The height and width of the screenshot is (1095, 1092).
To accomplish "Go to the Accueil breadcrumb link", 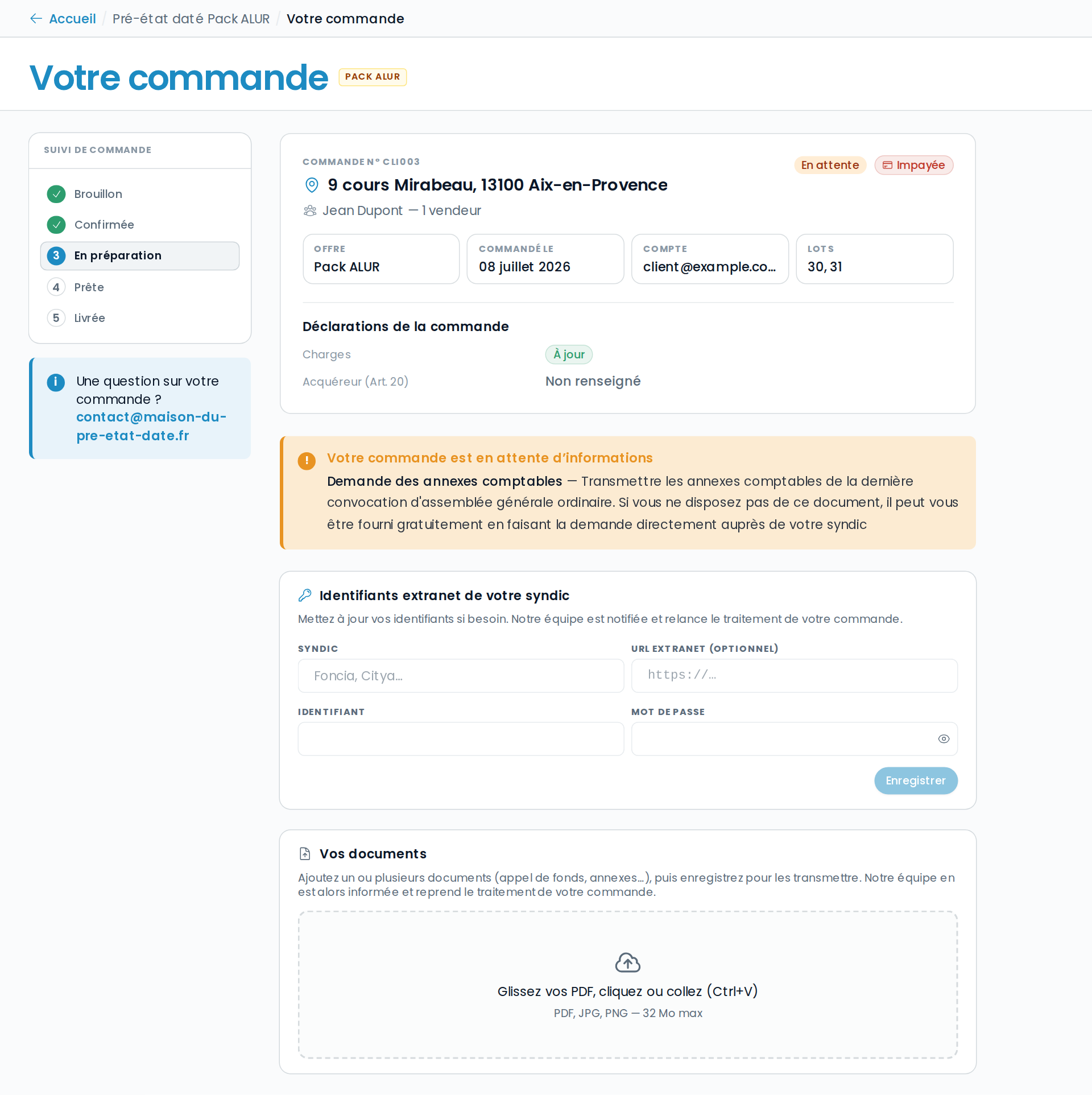I will coord(72,19).
